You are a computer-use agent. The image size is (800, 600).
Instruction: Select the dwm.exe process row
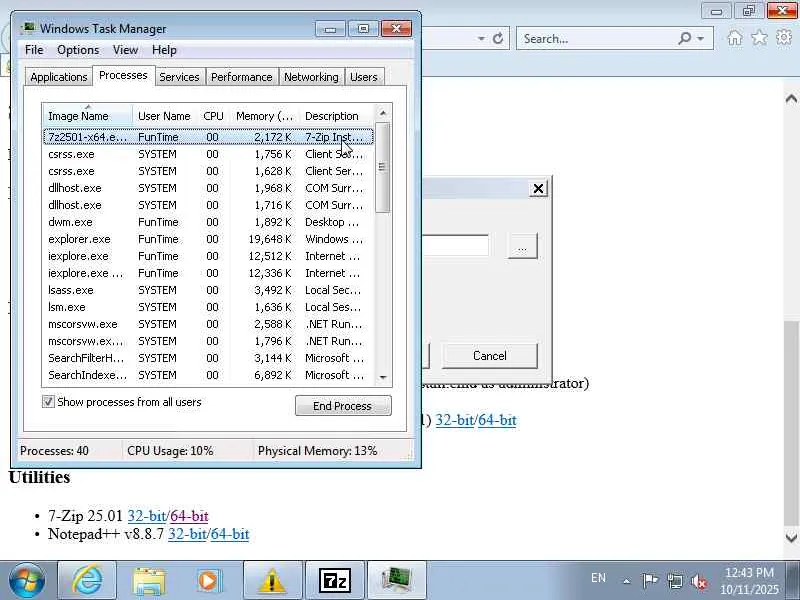point(208,222)
